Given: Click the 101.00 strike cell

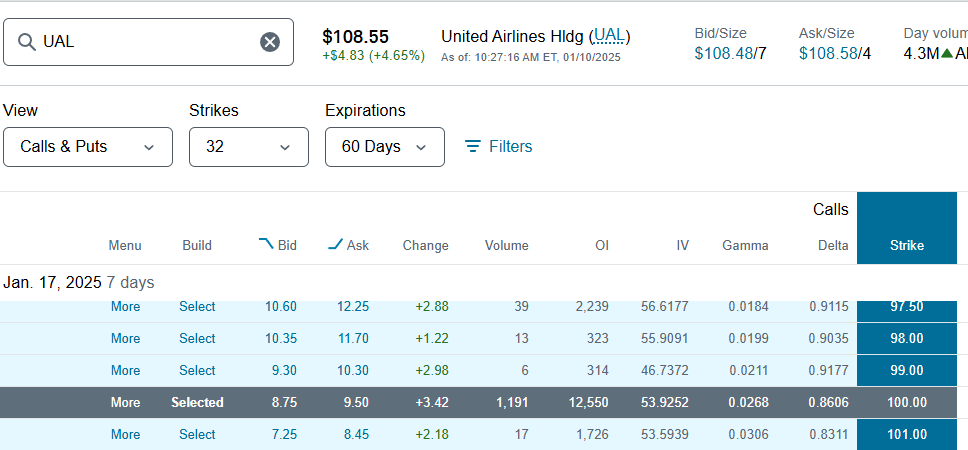Looking at the screenshot, I should tap(907, 435).
